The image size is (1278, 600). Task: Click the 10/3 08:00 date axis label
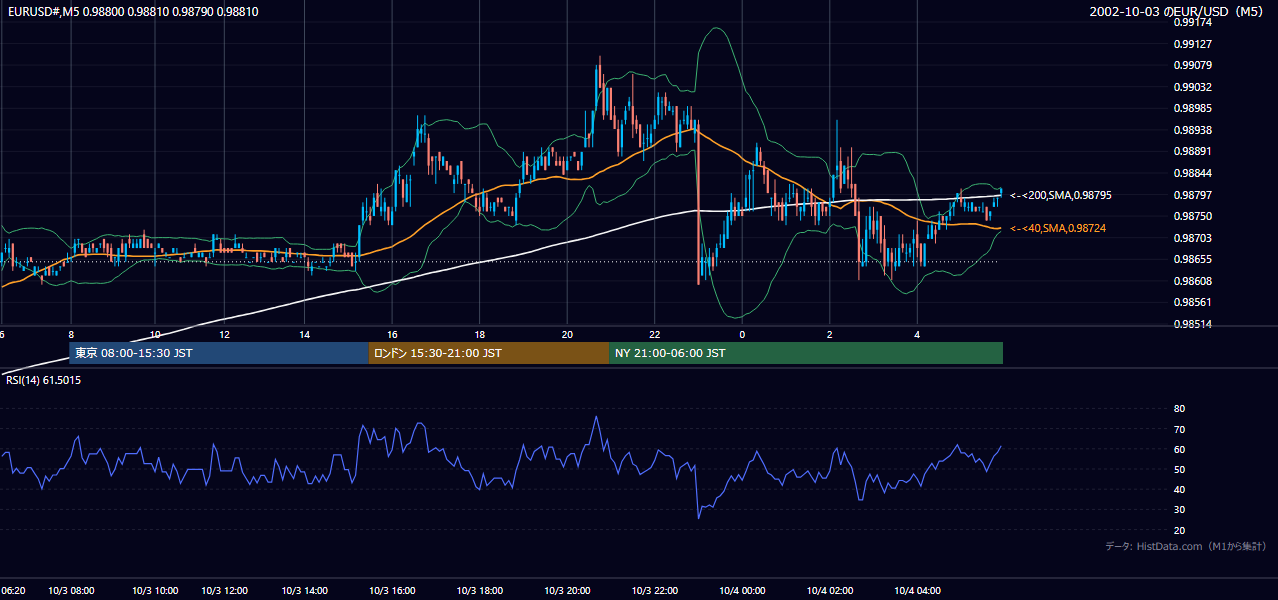(70, 591)
